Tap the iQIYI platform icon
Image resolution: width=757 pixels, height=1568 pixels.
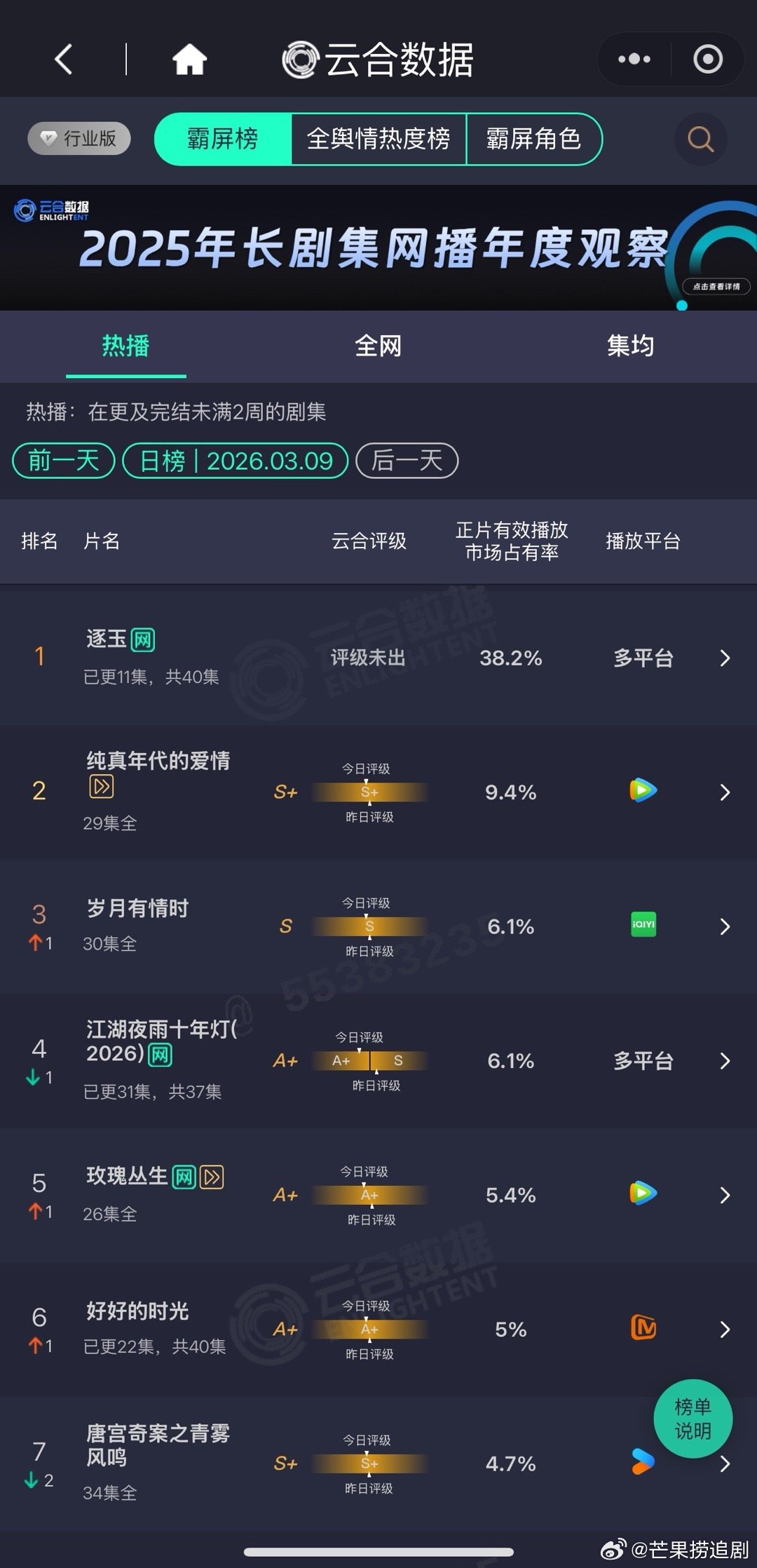[x=643, y=925]
